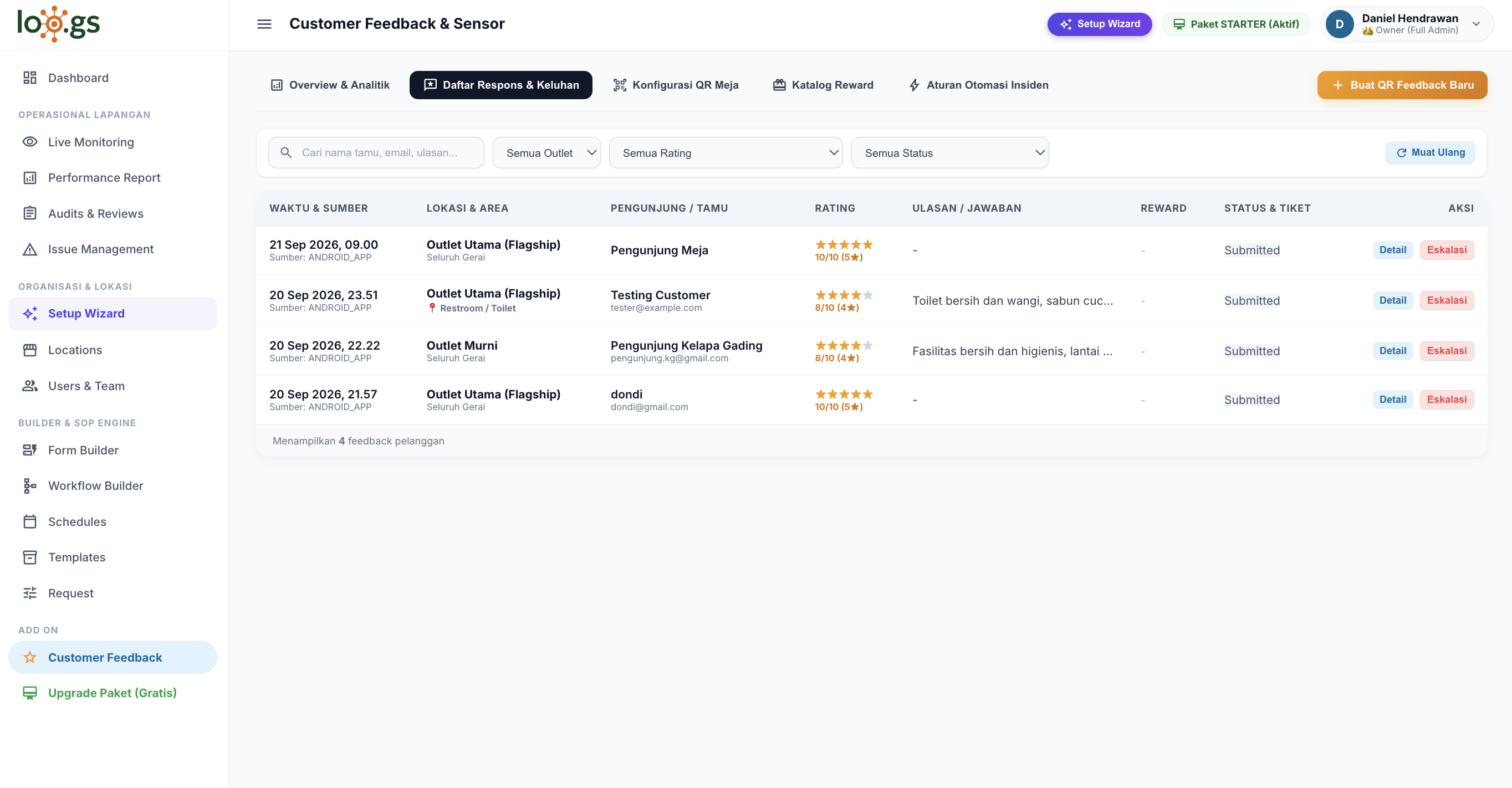This screenshot has width=1512, height=788.
Task: Select Setup Wizard in the sidebar
Action: [113, 313]
